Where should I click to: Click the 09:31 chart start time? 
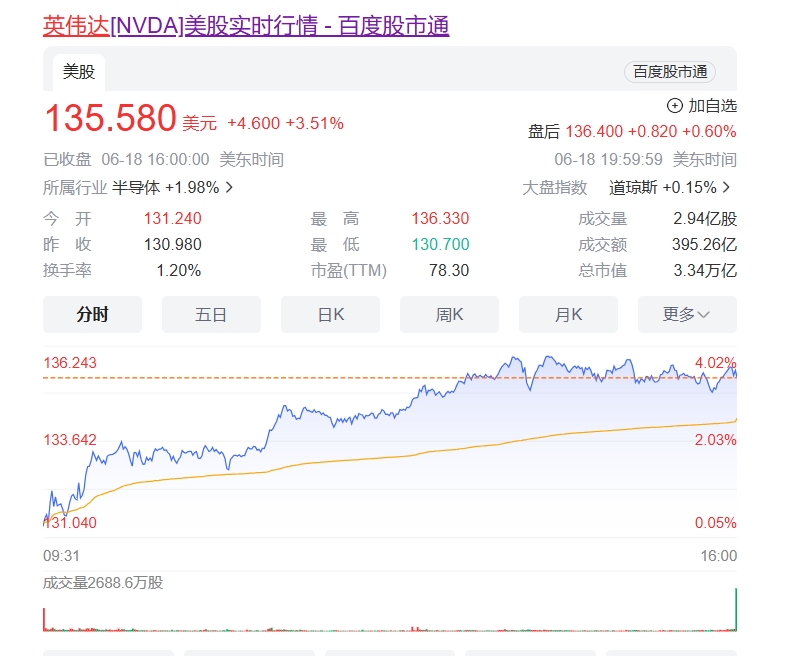tap(61, 556)
